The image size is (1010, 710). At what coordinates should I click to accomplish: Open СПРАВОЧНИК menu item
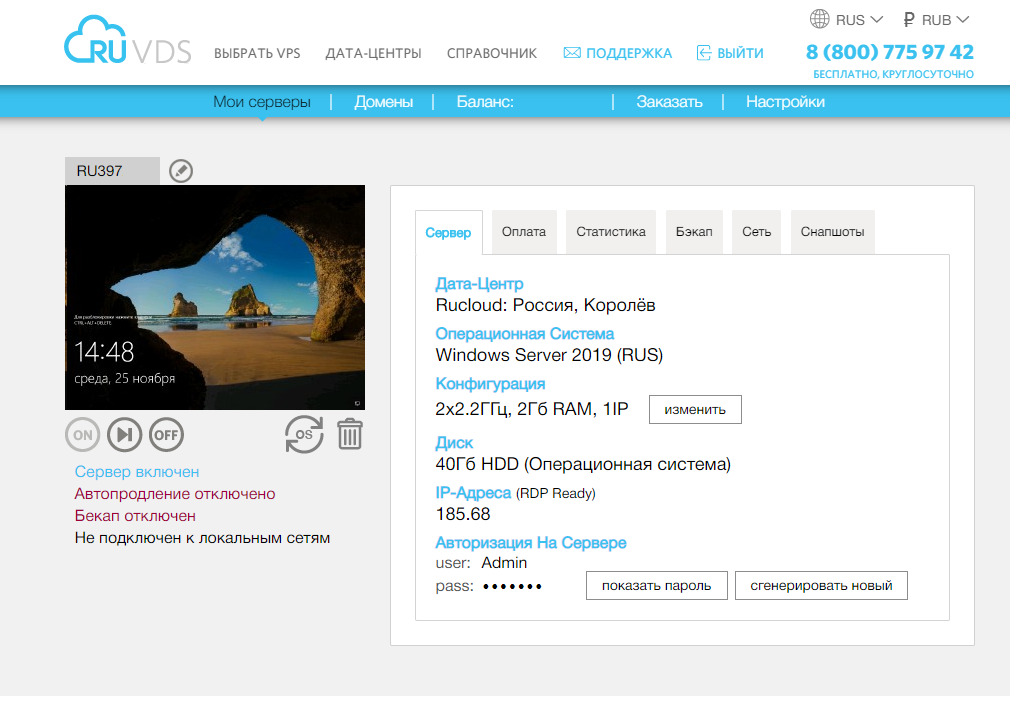(x=492, y=53)
